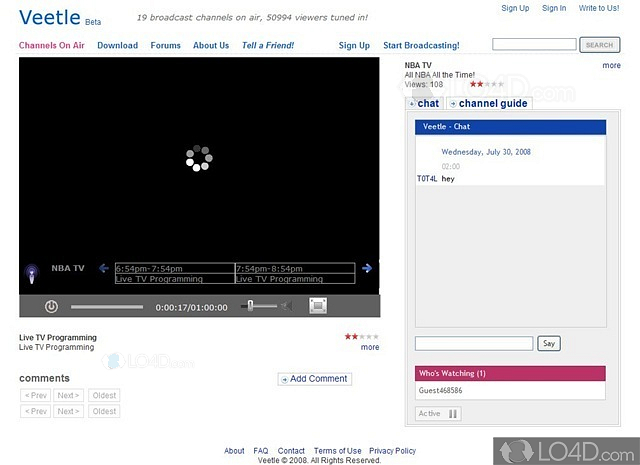Click the fullscreen icon in video player

tap(317, 306)
